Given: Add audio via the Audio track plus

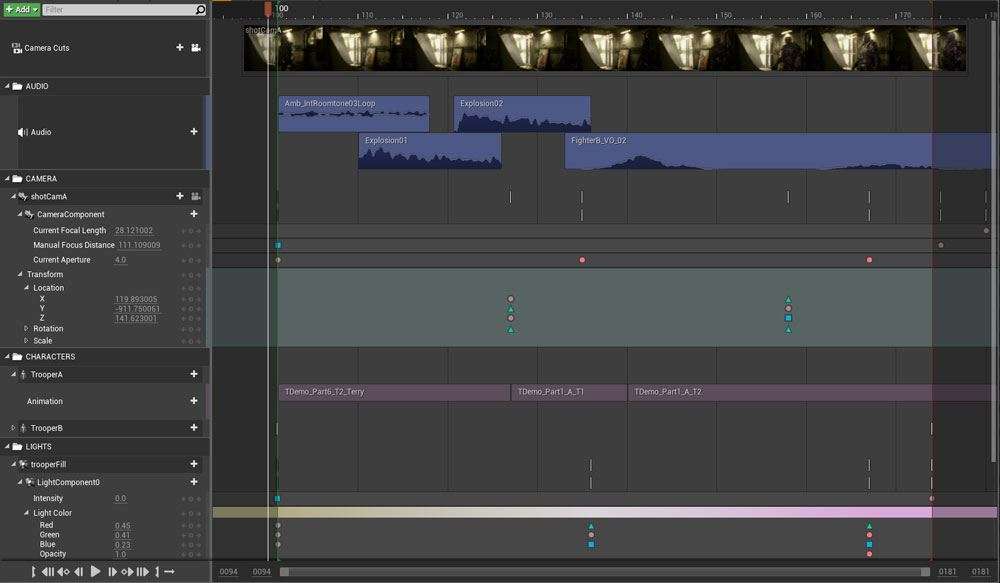Looking at the screenshot, I should tap(194, 131).
